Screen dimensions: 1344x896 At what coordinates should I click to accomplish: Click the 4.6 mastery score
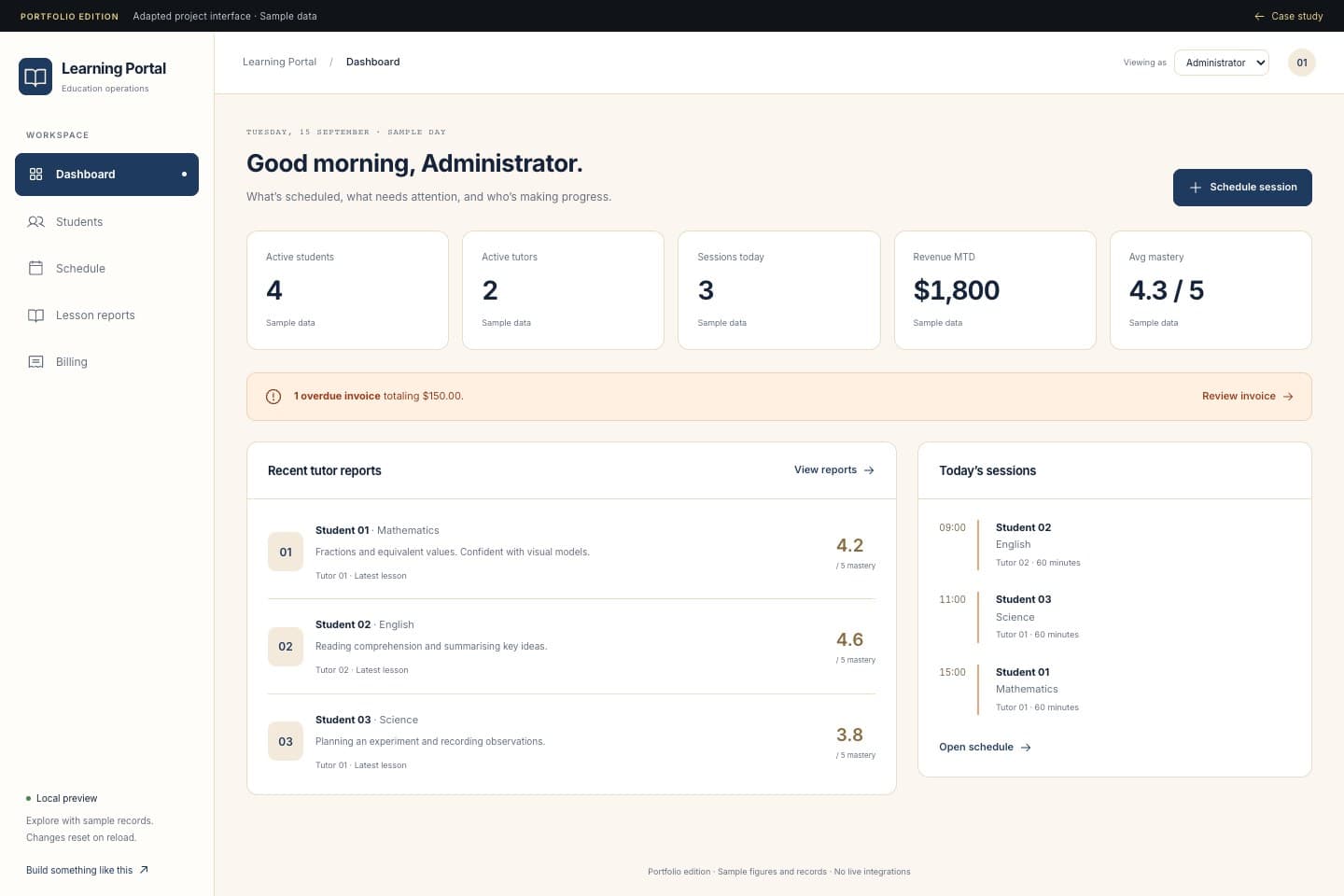849,640
